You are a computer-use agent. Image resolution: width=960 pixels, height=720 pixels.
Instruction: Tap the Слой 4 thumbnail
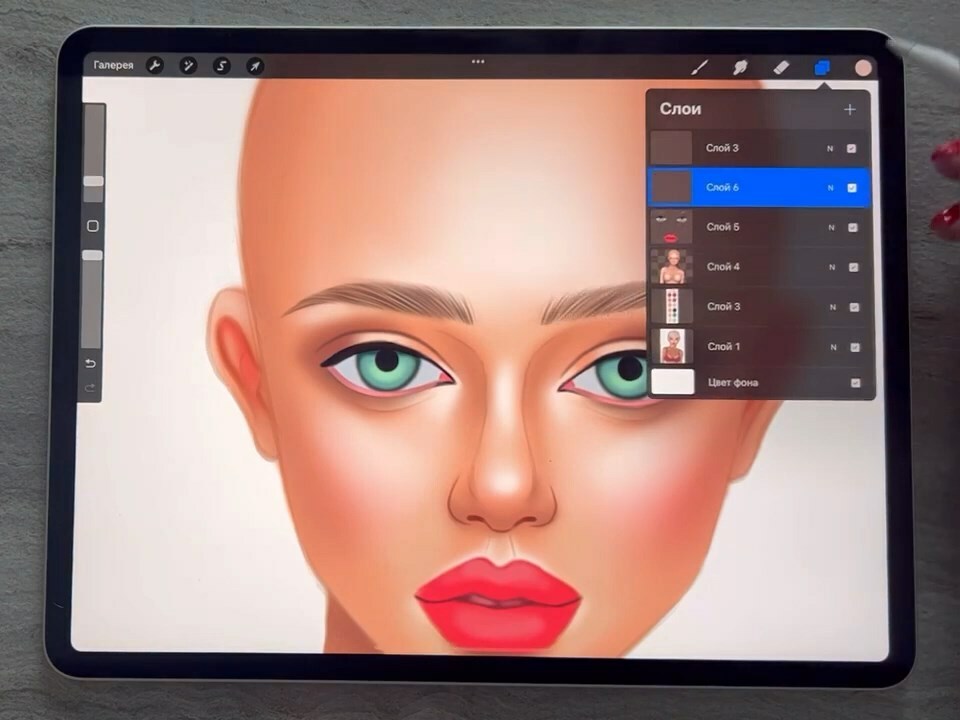(672, 266)
